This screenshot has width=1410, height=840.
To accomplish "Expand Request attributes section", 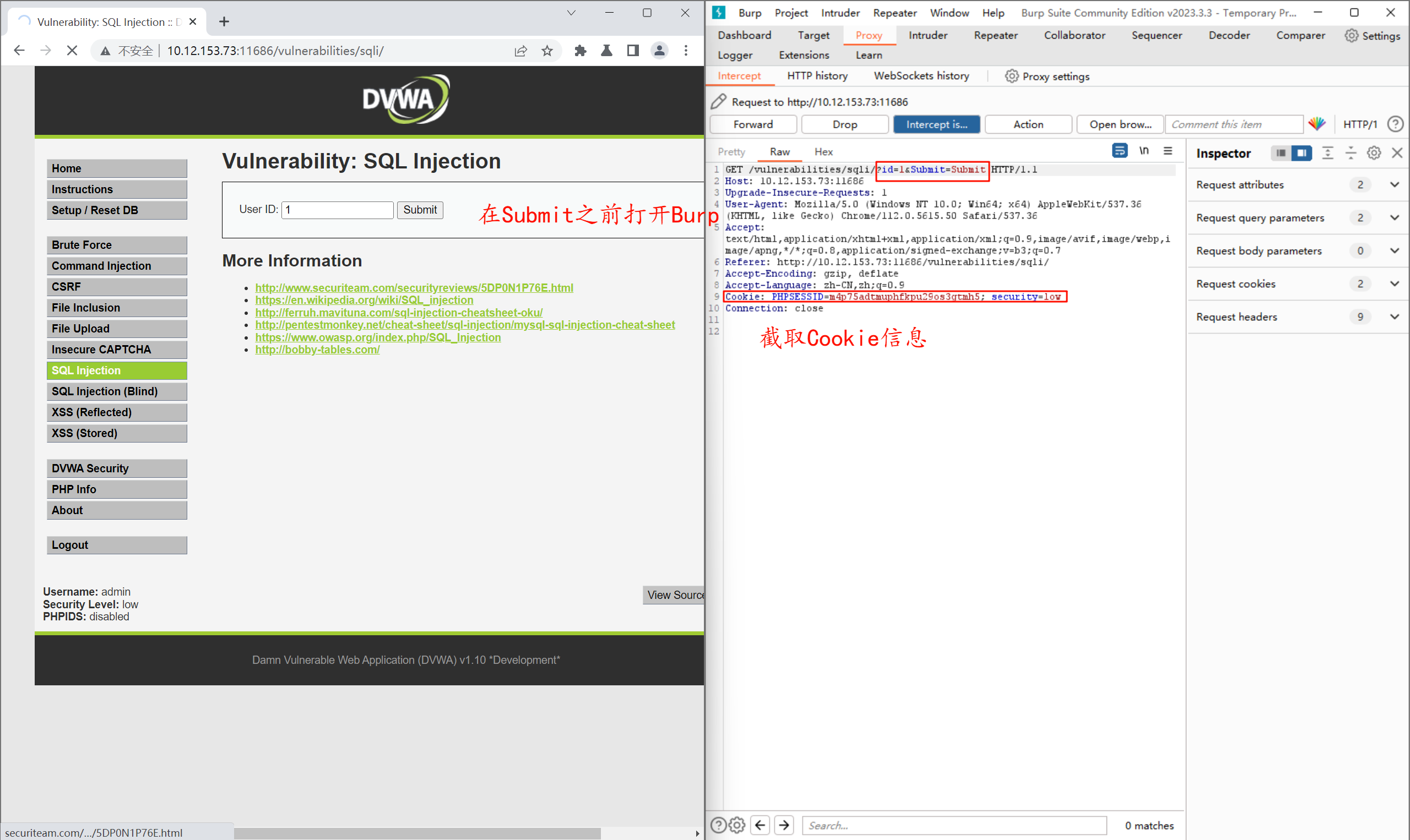I will (1394, 184).
